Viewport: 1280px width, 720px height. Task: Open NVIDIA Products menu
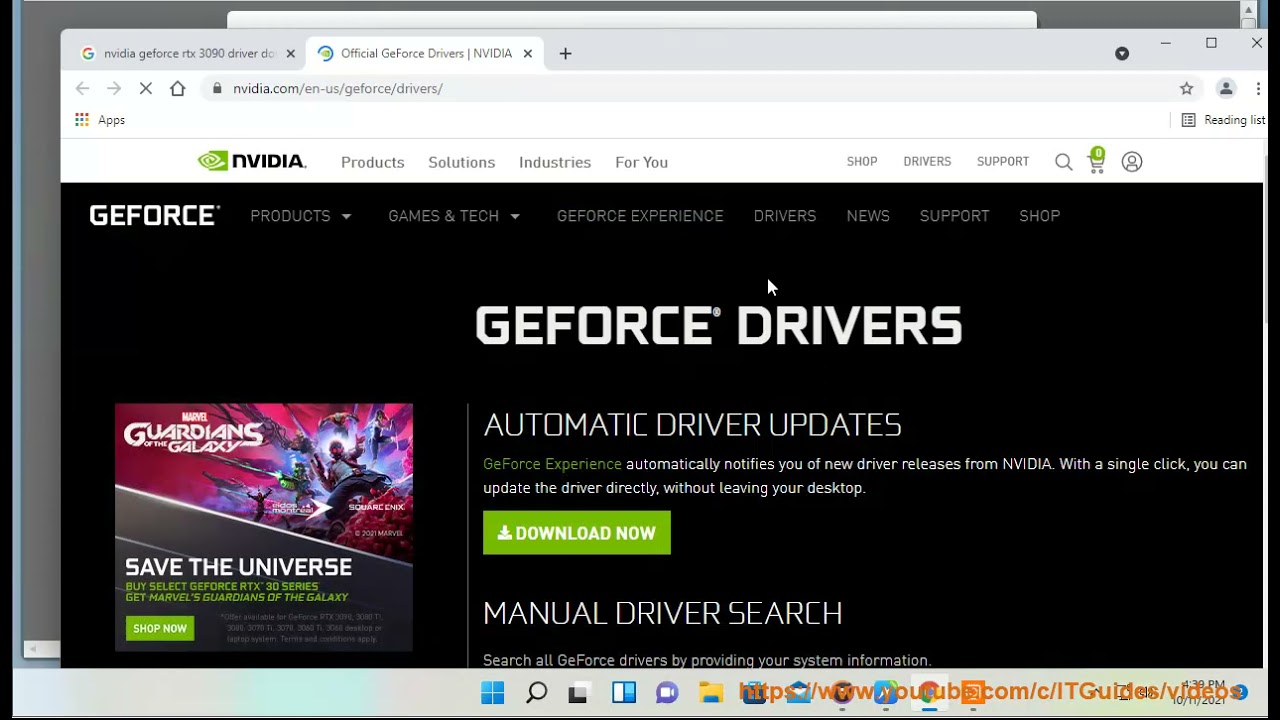pyautogui.click(x=372, y=162)
